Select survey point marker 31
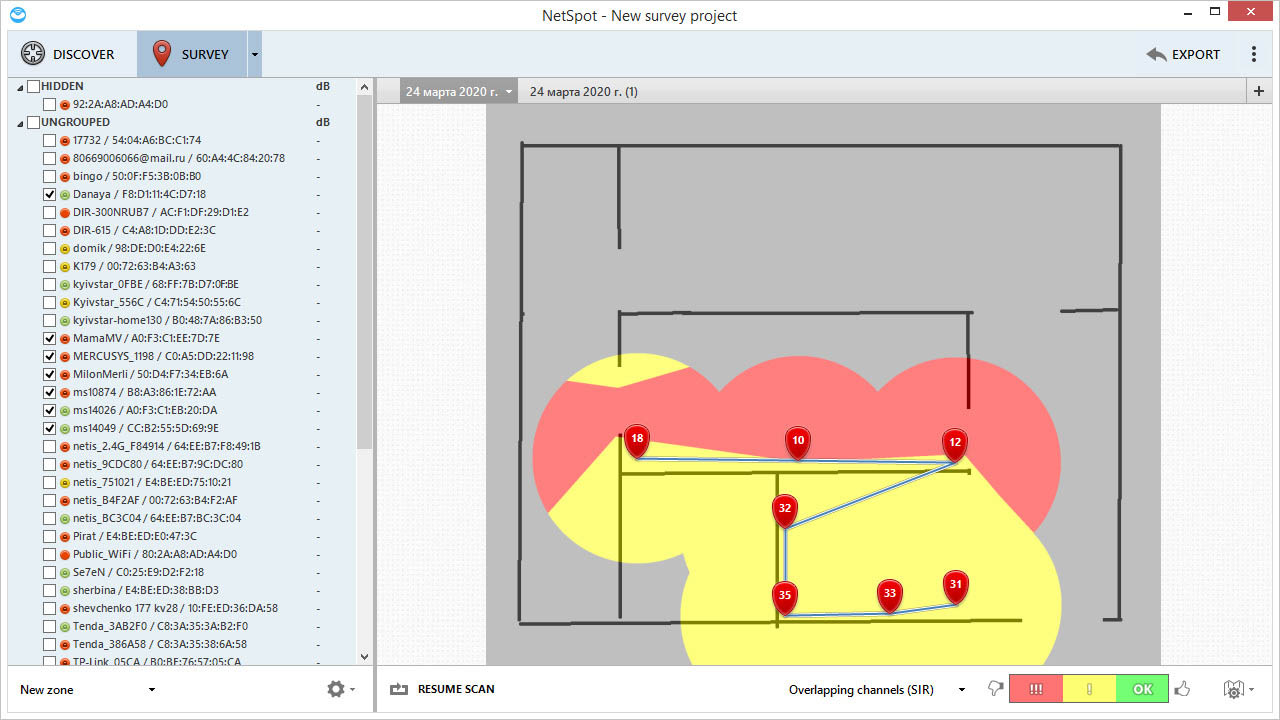This screenshot has width=1280, height=720. coord(956,587)
